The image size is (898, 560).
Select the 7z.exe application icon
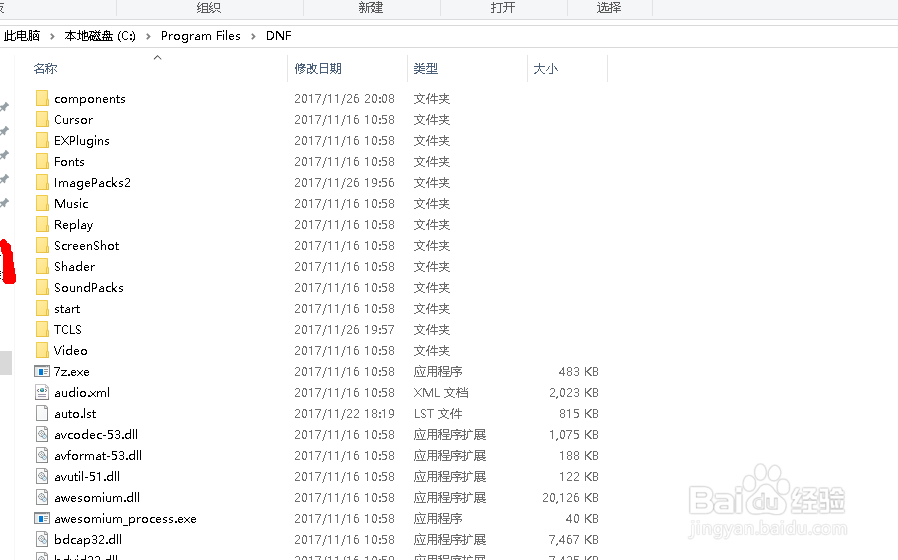tap(42, 372)
